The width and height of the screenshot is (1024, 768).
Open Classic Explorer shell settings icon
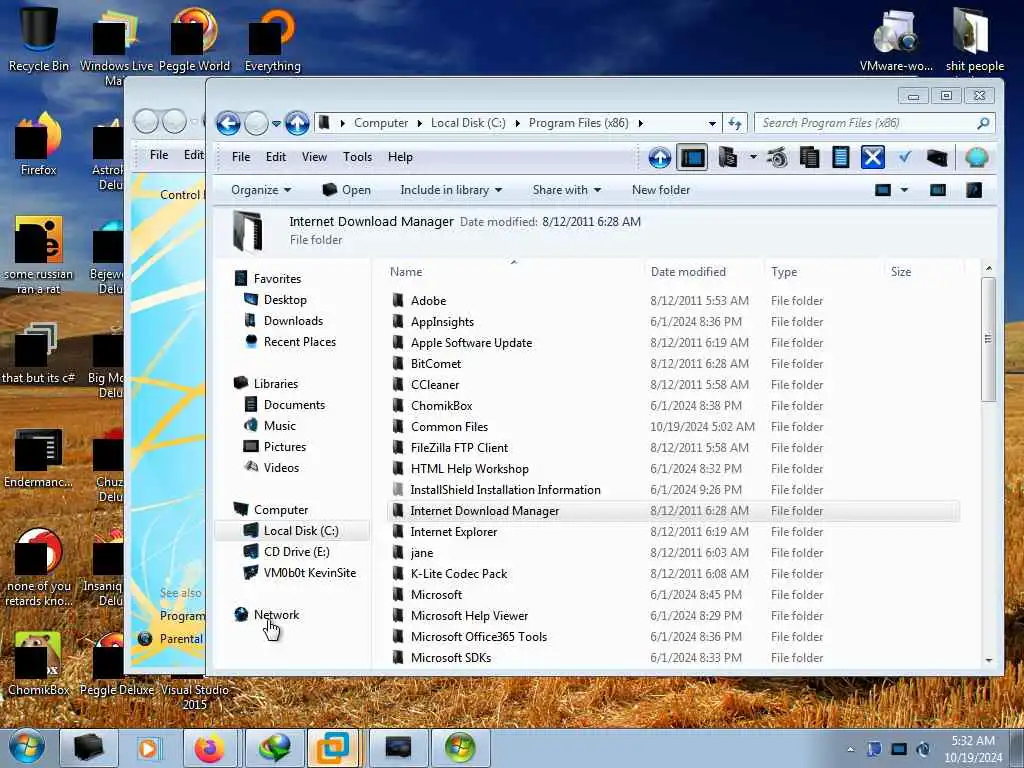click(976, 157)
